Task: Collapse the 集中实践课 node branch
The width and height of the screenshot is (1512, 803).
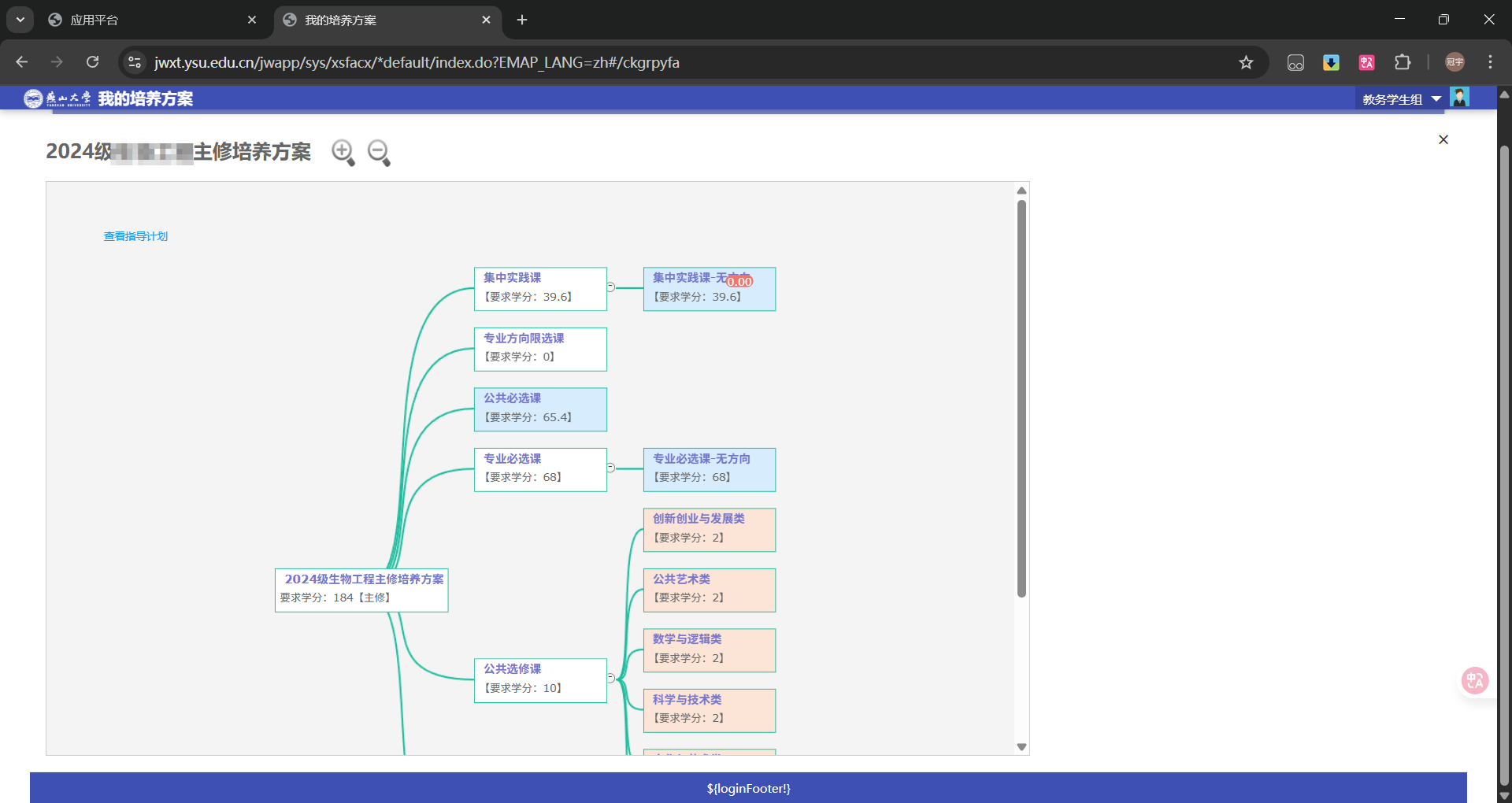Action: (x=611, y=287)
